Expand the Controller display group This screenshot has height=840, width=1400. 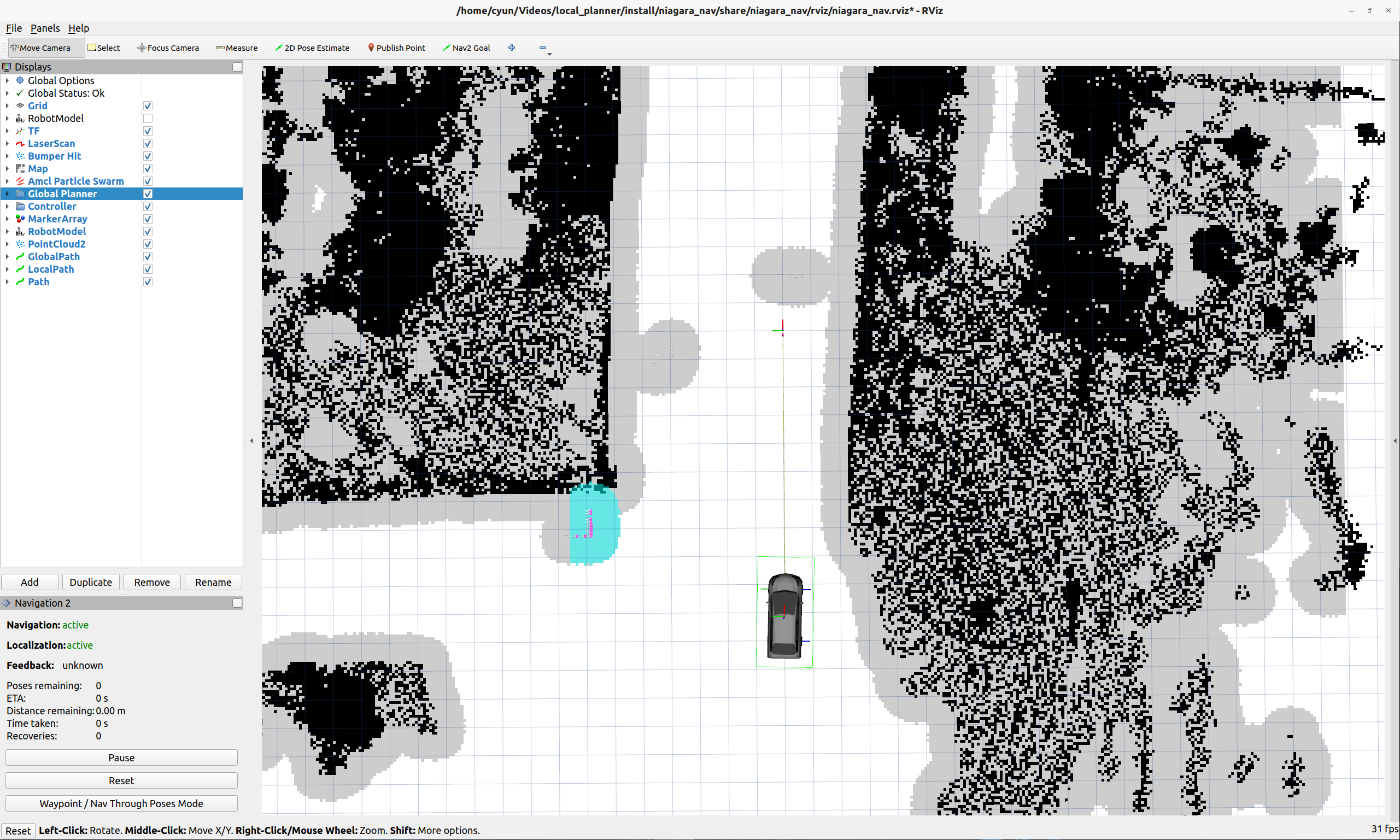7,207
